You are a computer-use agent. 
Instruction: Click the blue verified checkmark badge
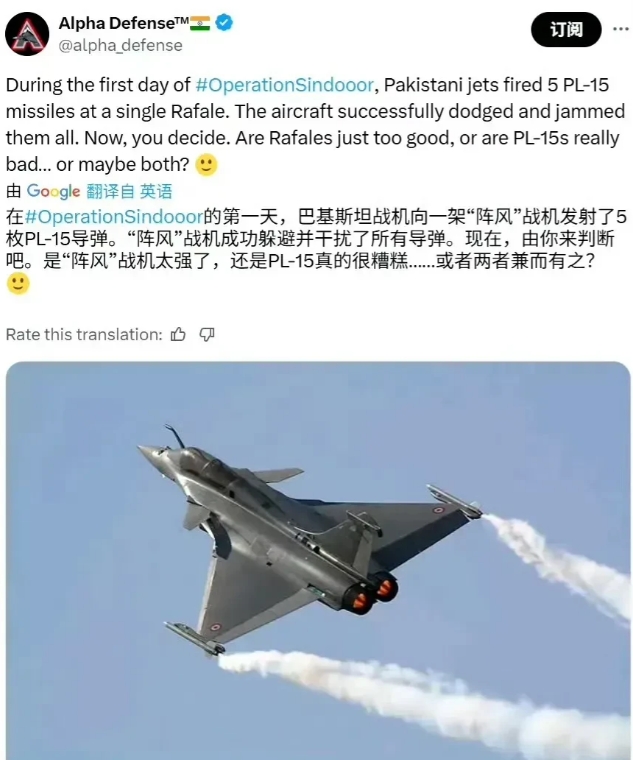pyautogui.click(x=223, y=22)
